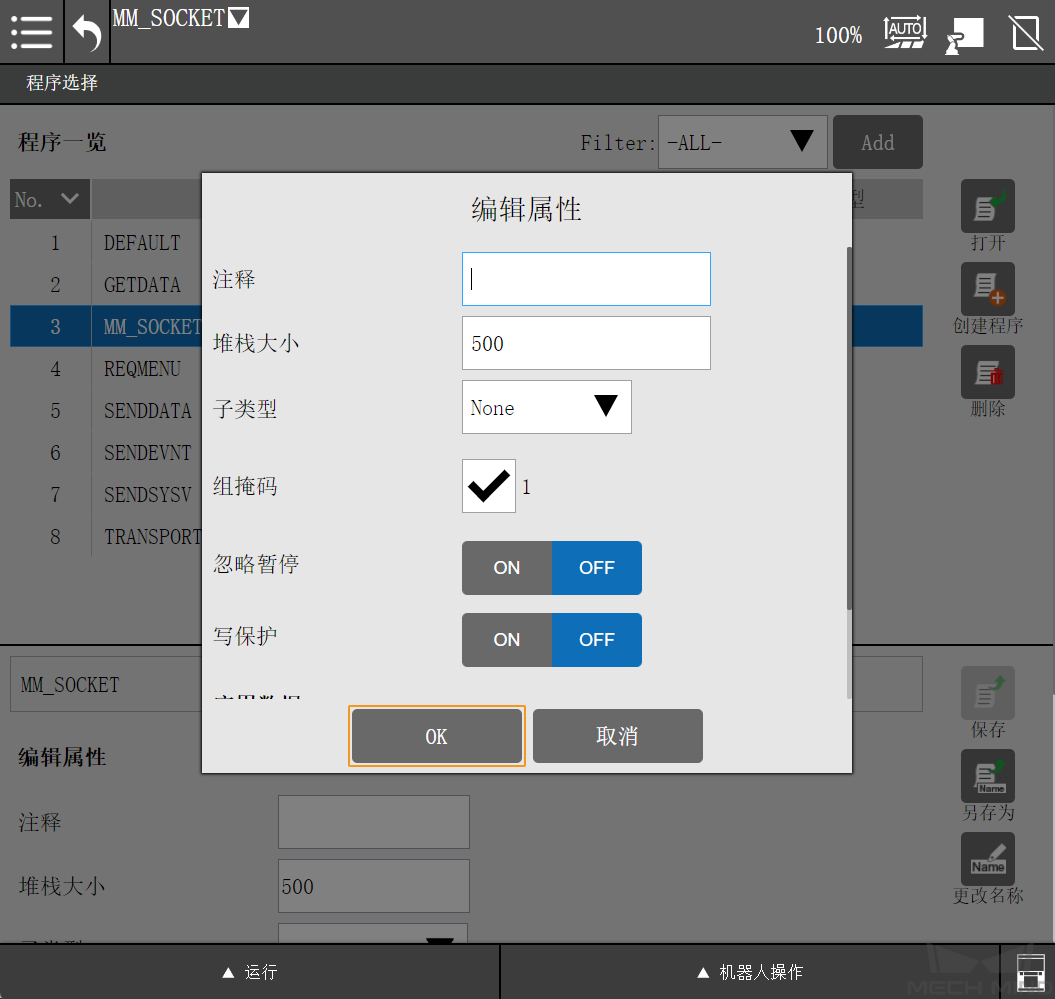Click the 保存 (save) icon
The height and width of the screenshot is (999, 1055).
(987, 693)
